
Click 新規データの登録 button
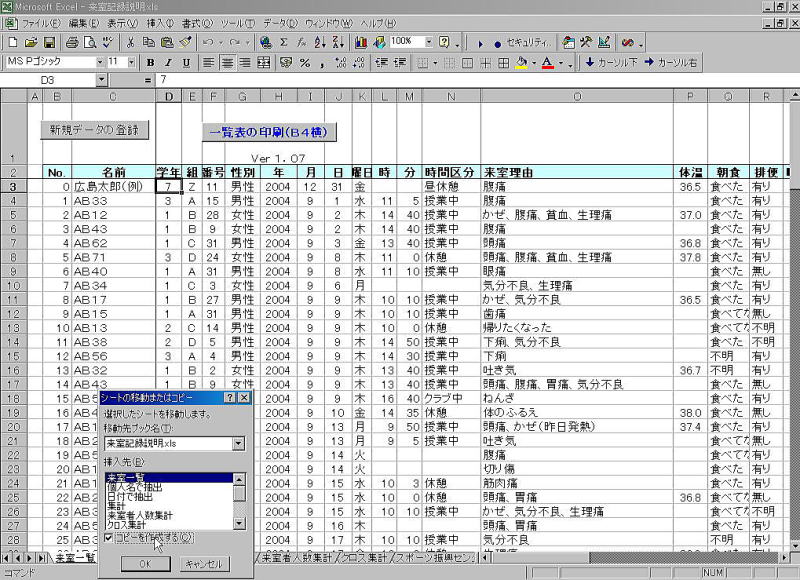point(94,130)
